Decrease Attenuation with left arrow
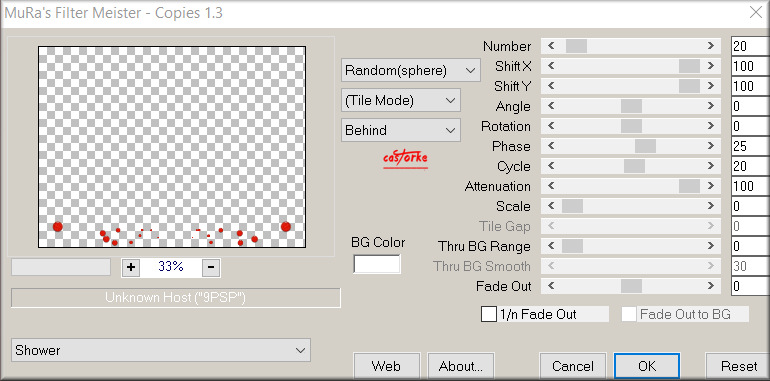Screen dimensions: 770x381 pyautogui.click(x=551, y=186)
